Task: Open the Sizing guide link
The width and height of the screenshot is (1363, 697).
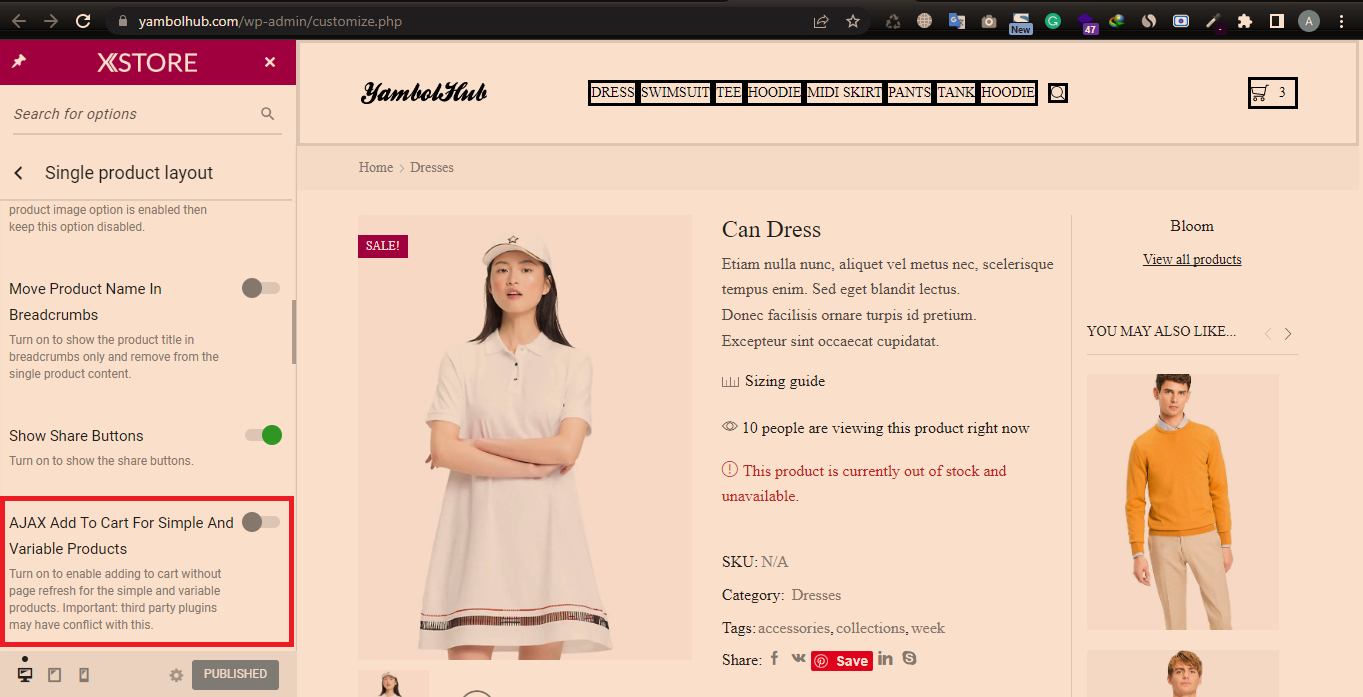Action: (785, 381)
